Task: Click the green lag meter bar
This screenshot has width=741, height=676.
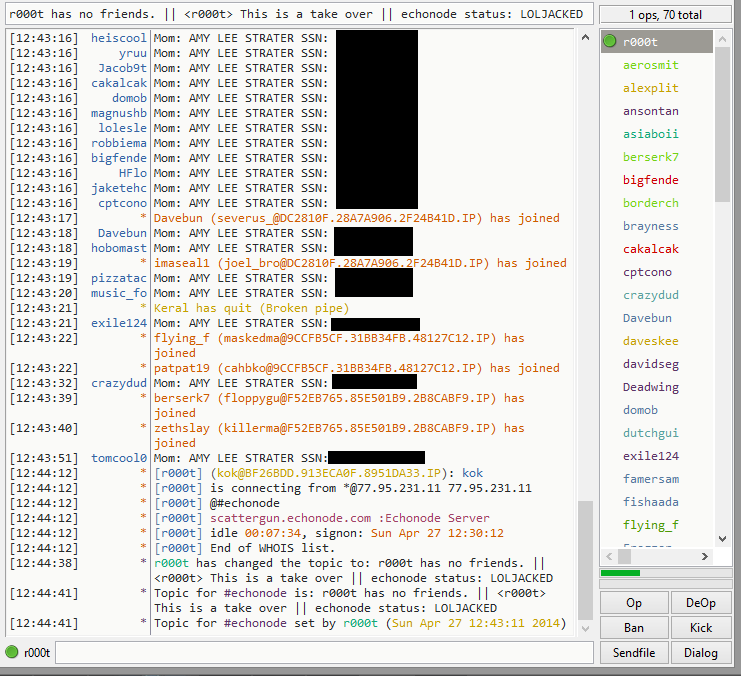Action: [x=620, y=573]
